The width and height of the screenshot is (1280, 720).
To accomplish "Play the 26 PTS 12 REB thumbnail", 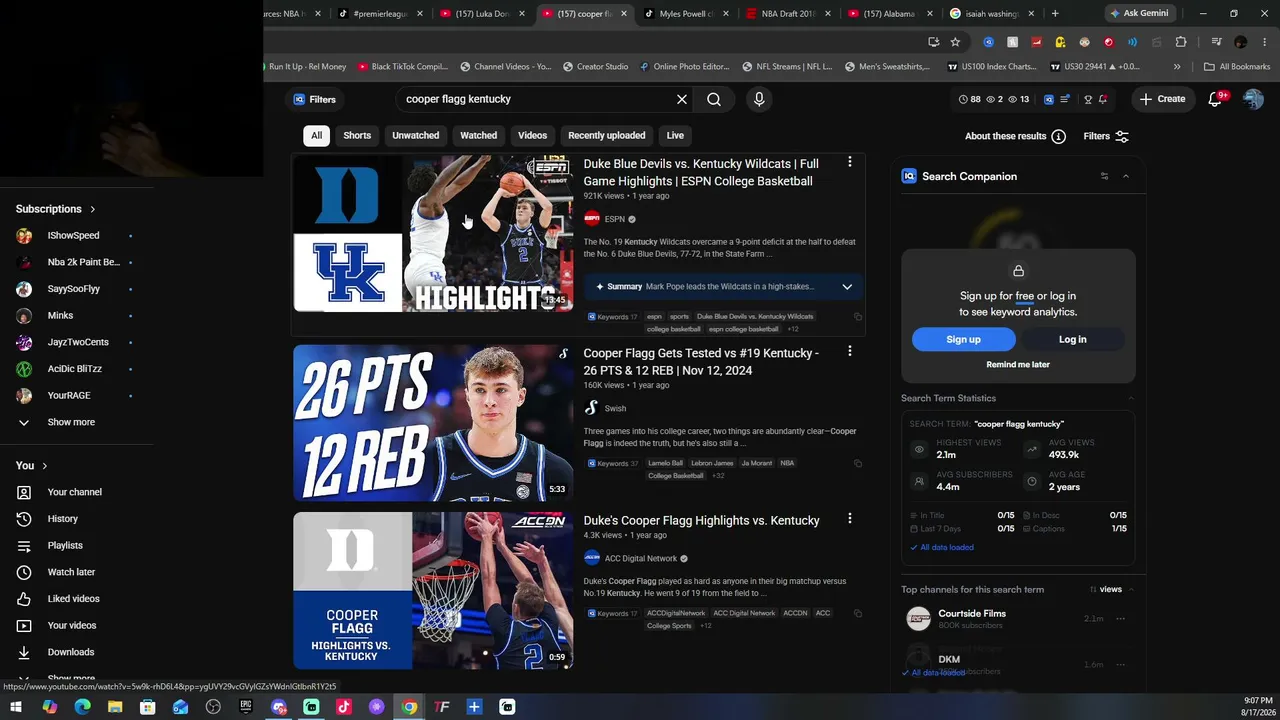I will (x=433, y=423).
